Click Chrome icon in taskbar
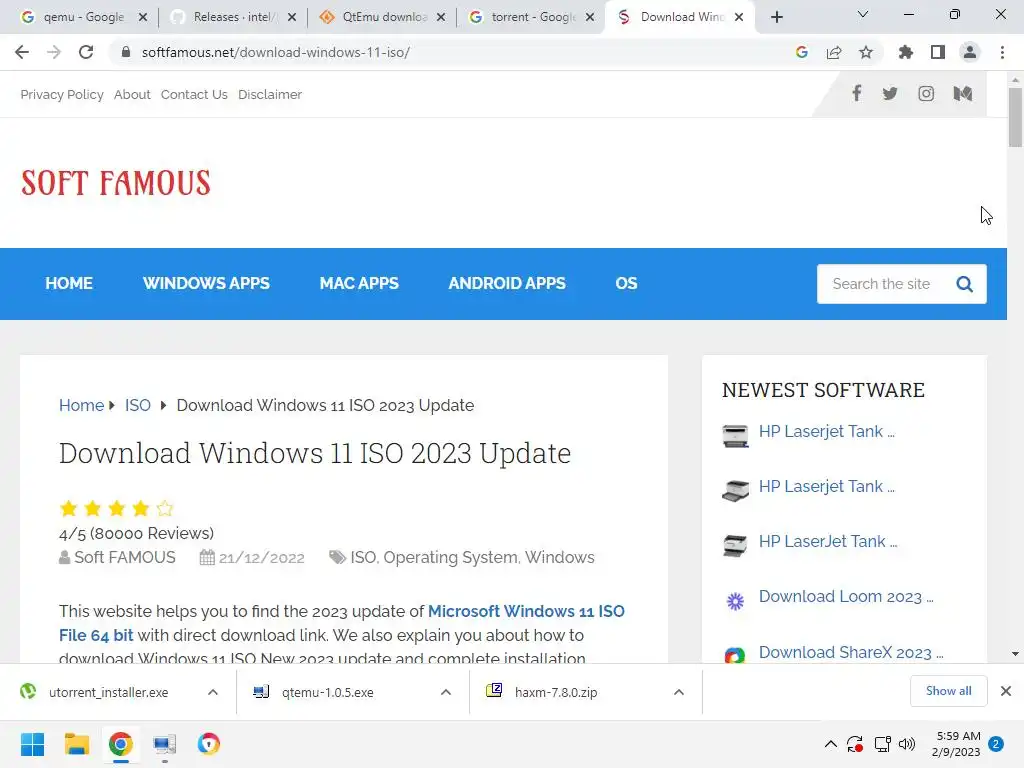 coord(121,744)
